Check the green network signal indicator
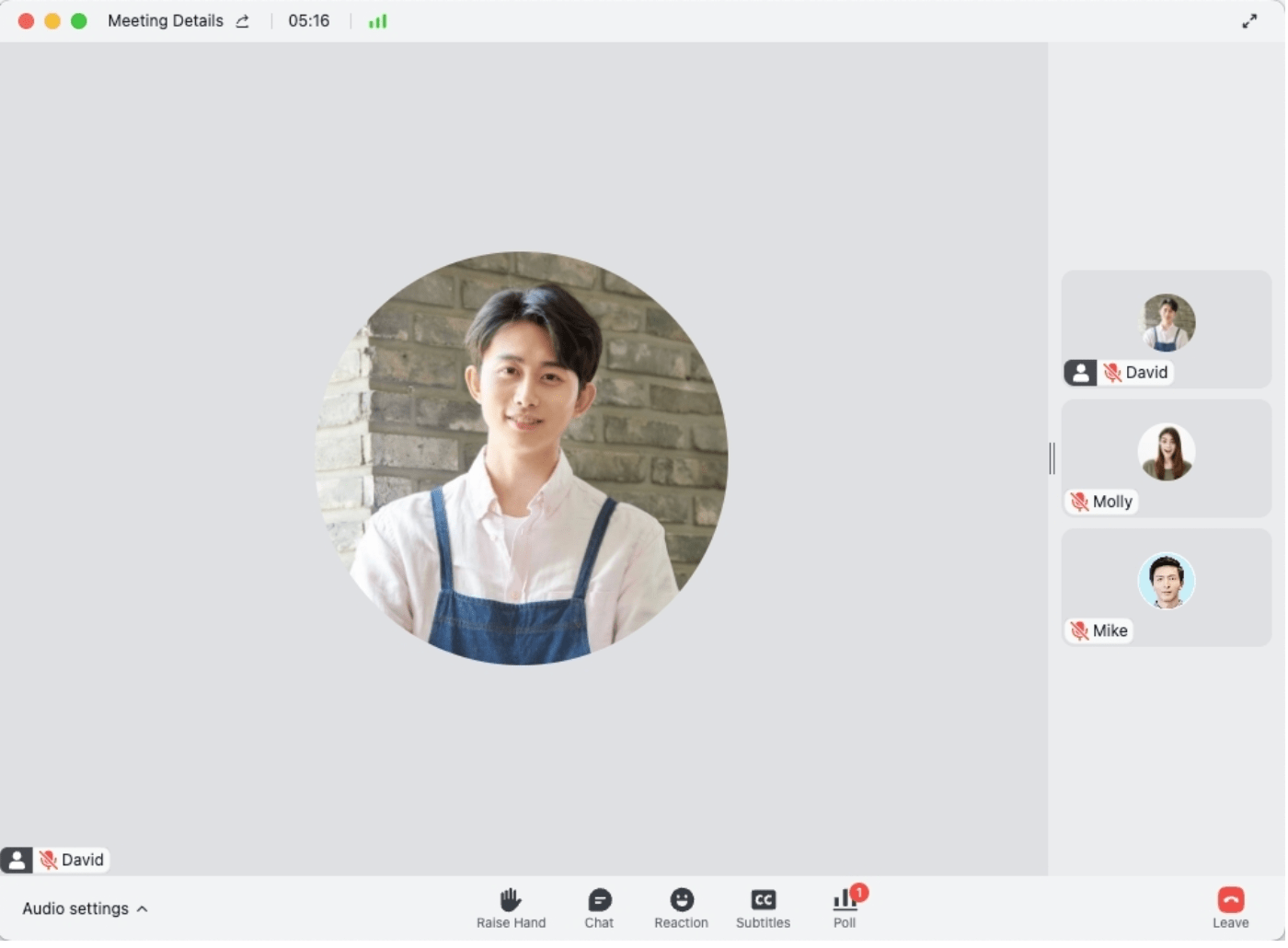Viewport: 1288px width, 948px height. 378,21
